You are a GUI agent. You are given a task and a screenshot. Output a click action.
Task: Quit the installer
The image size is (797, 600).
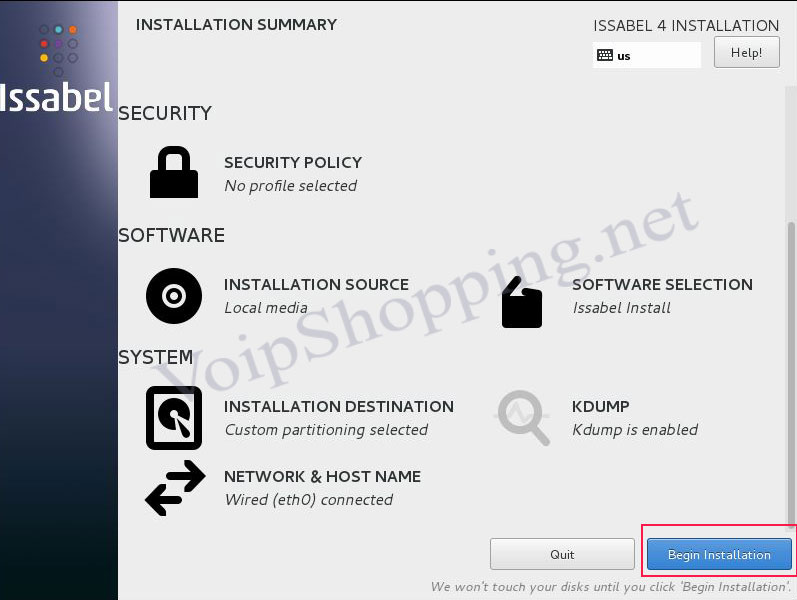562,554
